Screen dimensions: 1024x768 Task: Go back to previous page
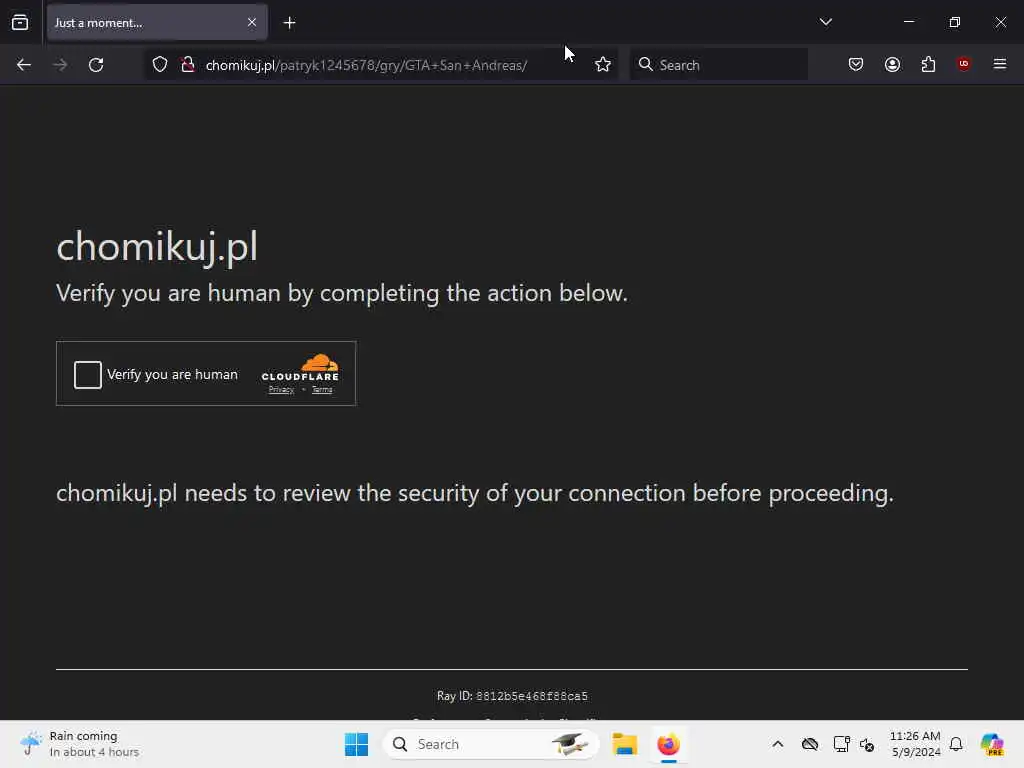tap(24, 65)
